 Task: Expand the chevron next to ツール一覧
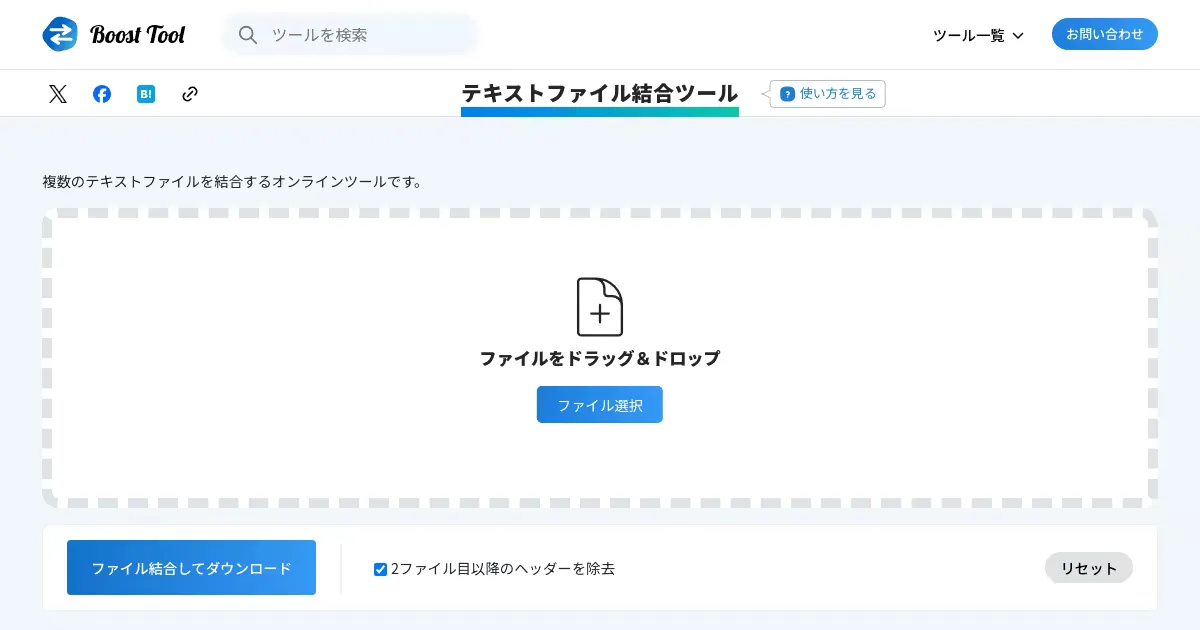click(x=1018, y=36)
